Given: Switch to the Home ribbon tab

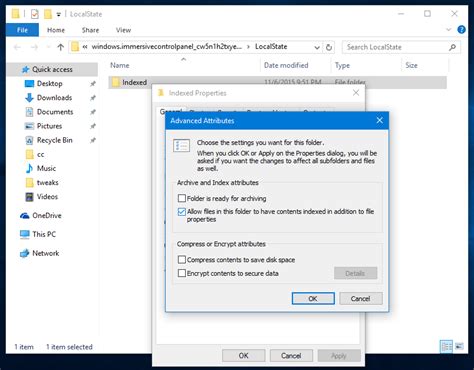Looking at the screenshot, I should pyautogui.click(x=56, y=30).
